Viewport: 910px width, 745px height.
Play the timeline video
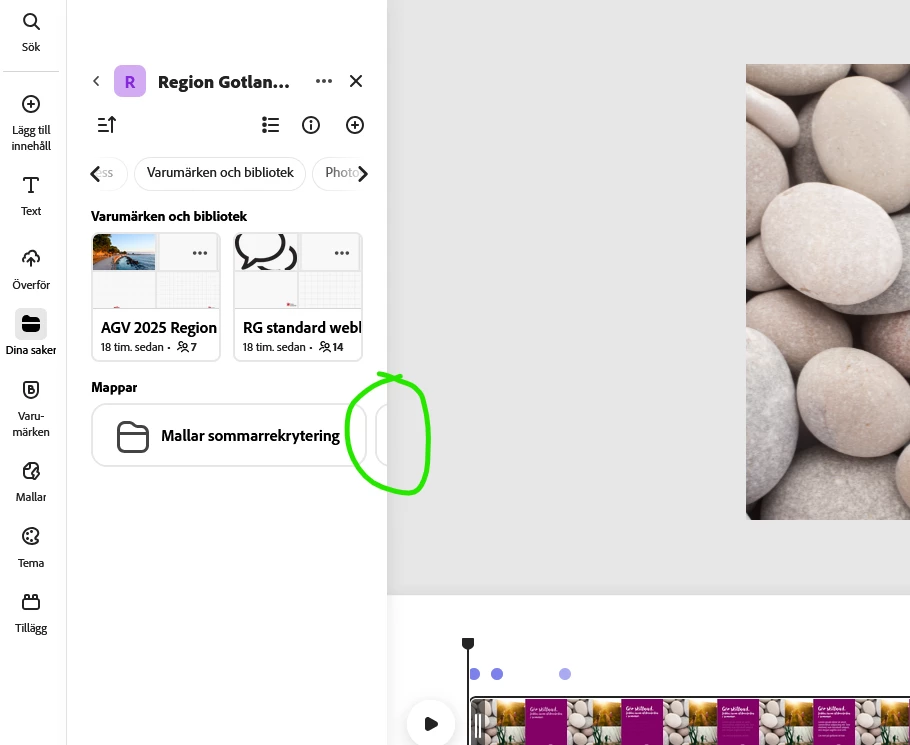point(431,724)
